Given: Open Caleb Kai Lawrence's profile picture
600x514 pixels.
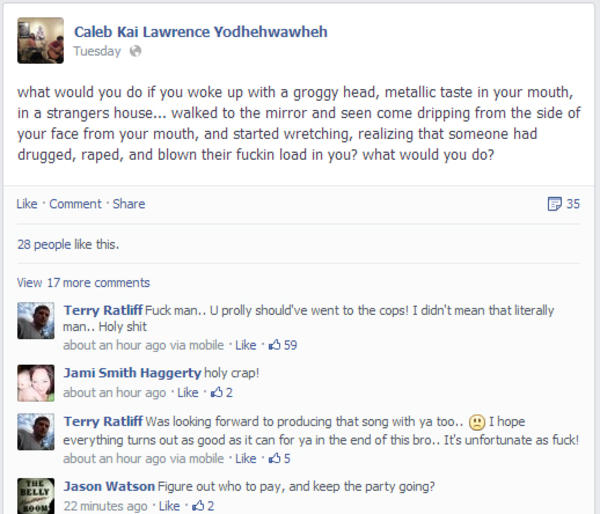Looking at the screenshot, I should (x=41, y=40).
